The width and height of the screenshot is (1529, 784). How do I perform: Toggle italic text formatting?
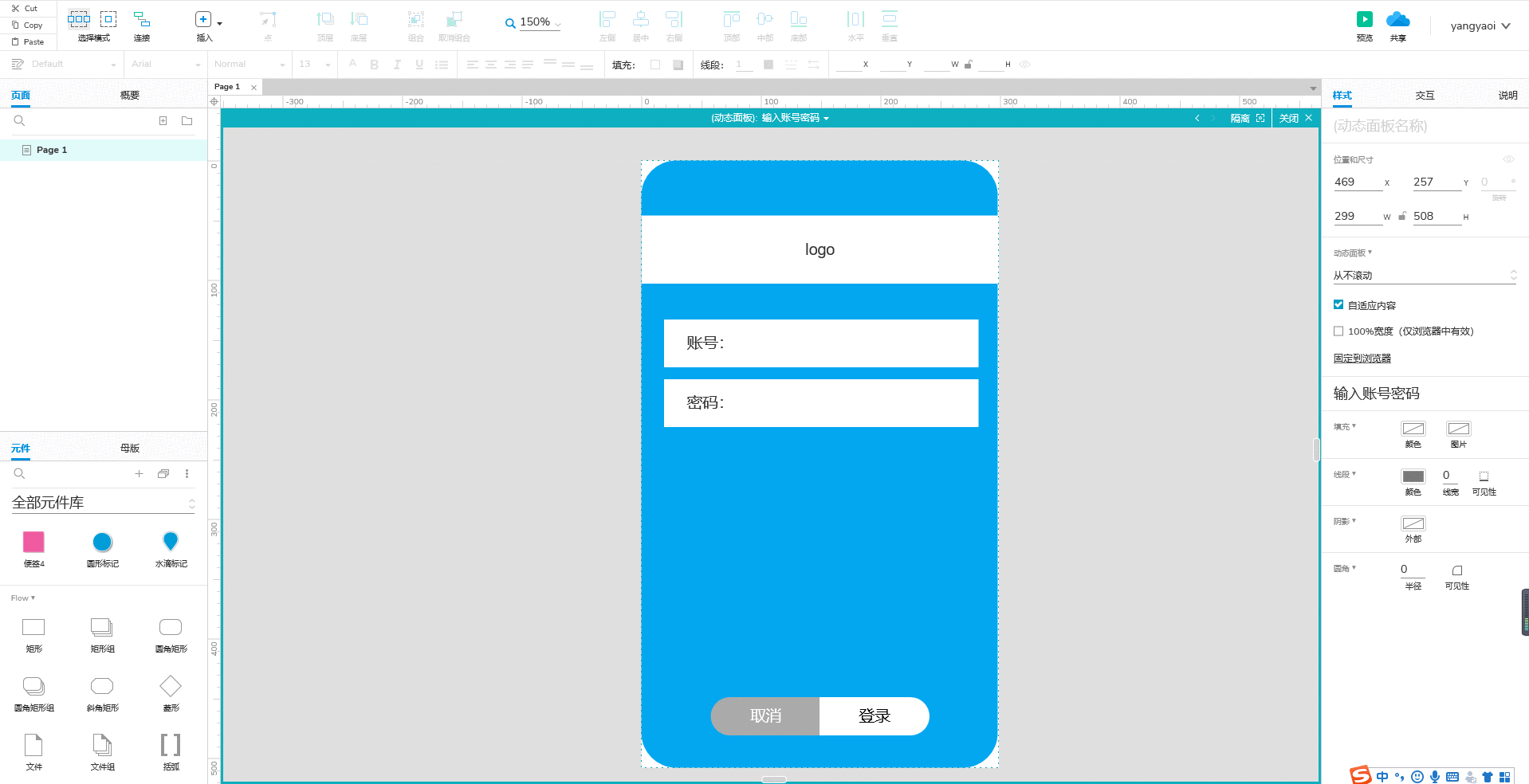tap(396, 65)
